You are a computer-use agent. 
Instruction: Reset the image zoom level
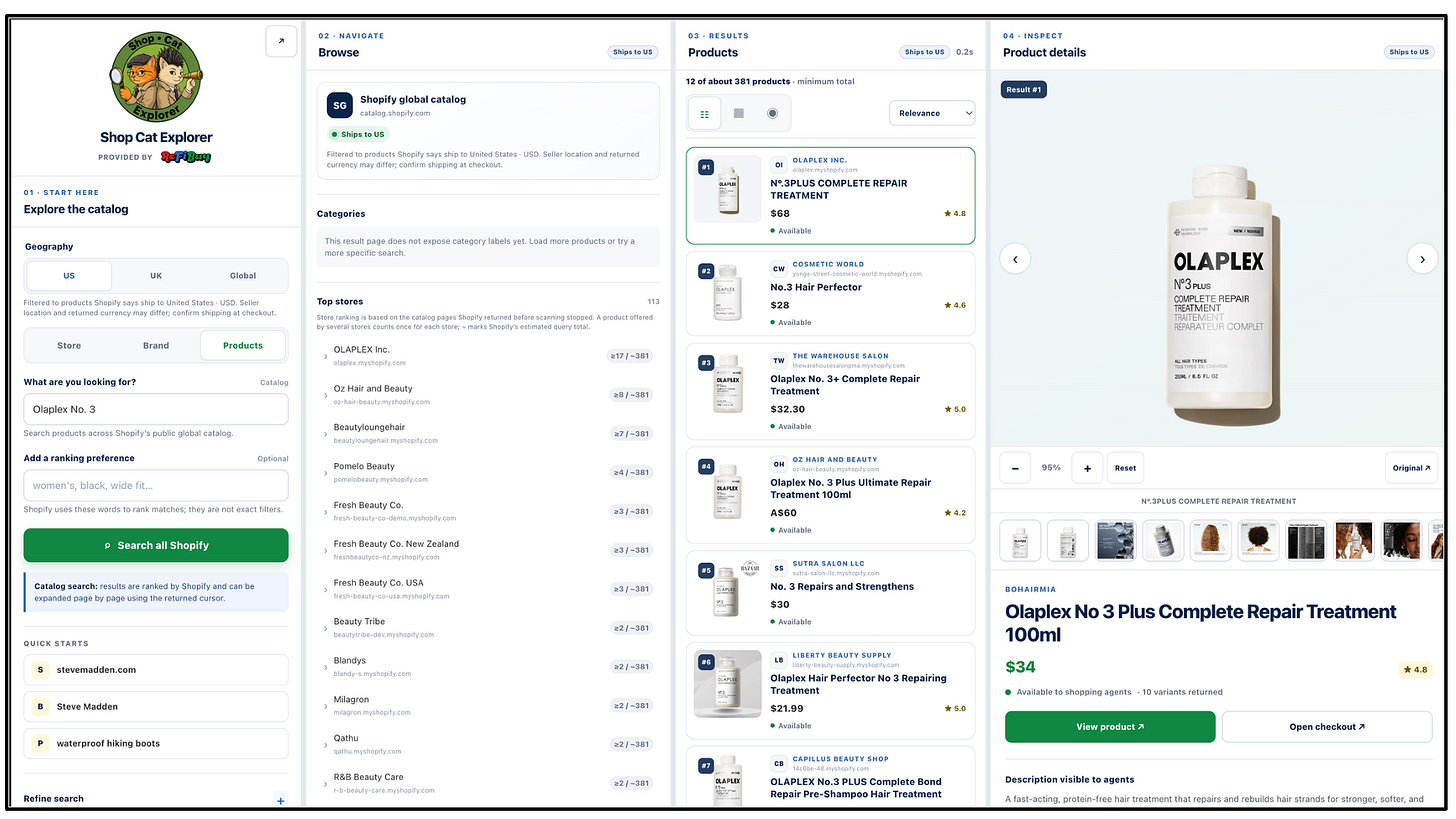(x=1126, y=468)
